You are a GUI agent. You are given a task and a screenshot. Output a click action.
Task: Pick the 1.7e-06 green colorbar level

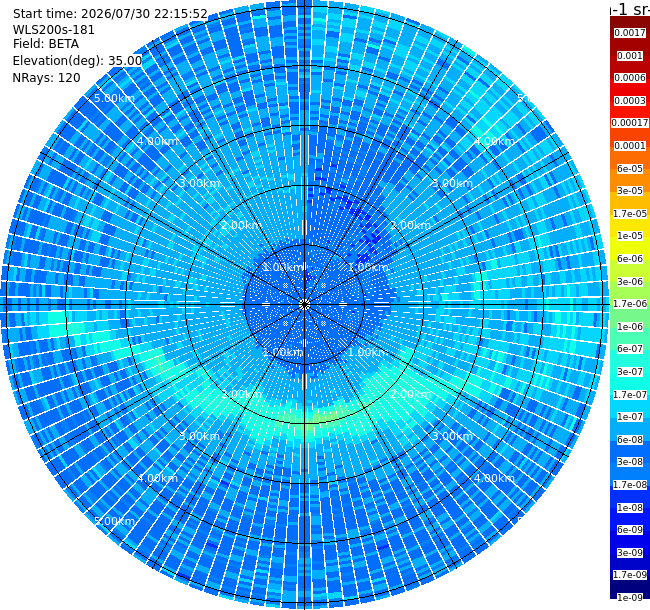point(630,304)
